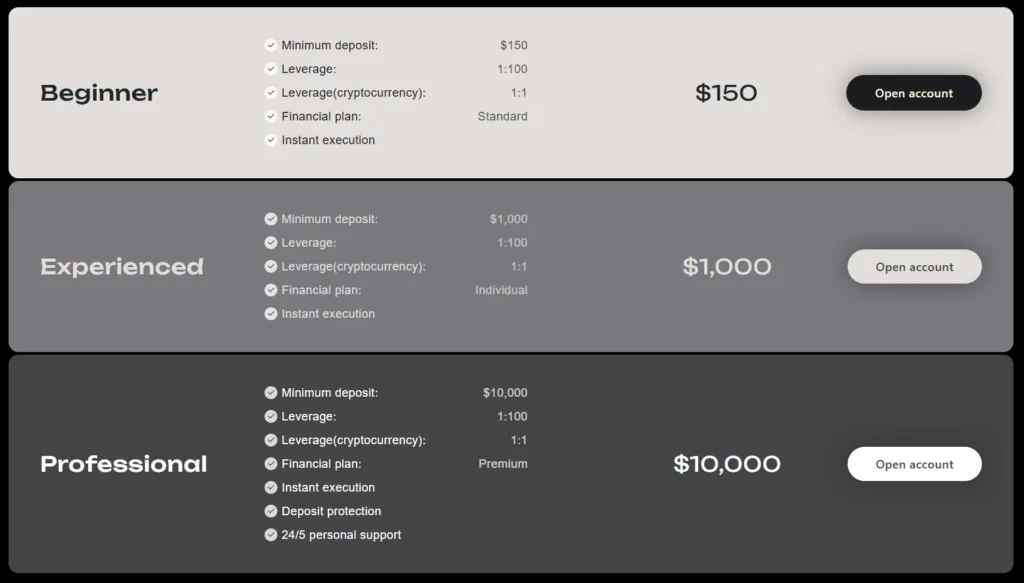The width and height of the screenshot is (1024, 583).
Task: Click check icon beside Experienced Financial plan
Action: point(271,290)
